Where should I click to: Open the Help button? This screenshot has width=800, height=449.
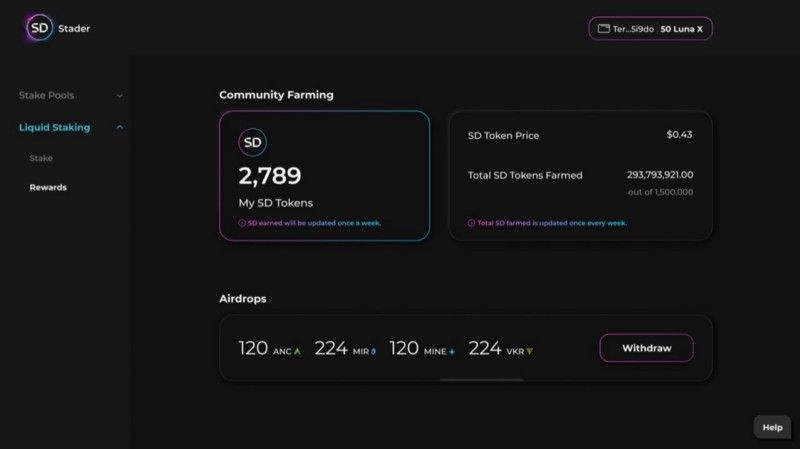pyautogui.click(x=772, y=428)
